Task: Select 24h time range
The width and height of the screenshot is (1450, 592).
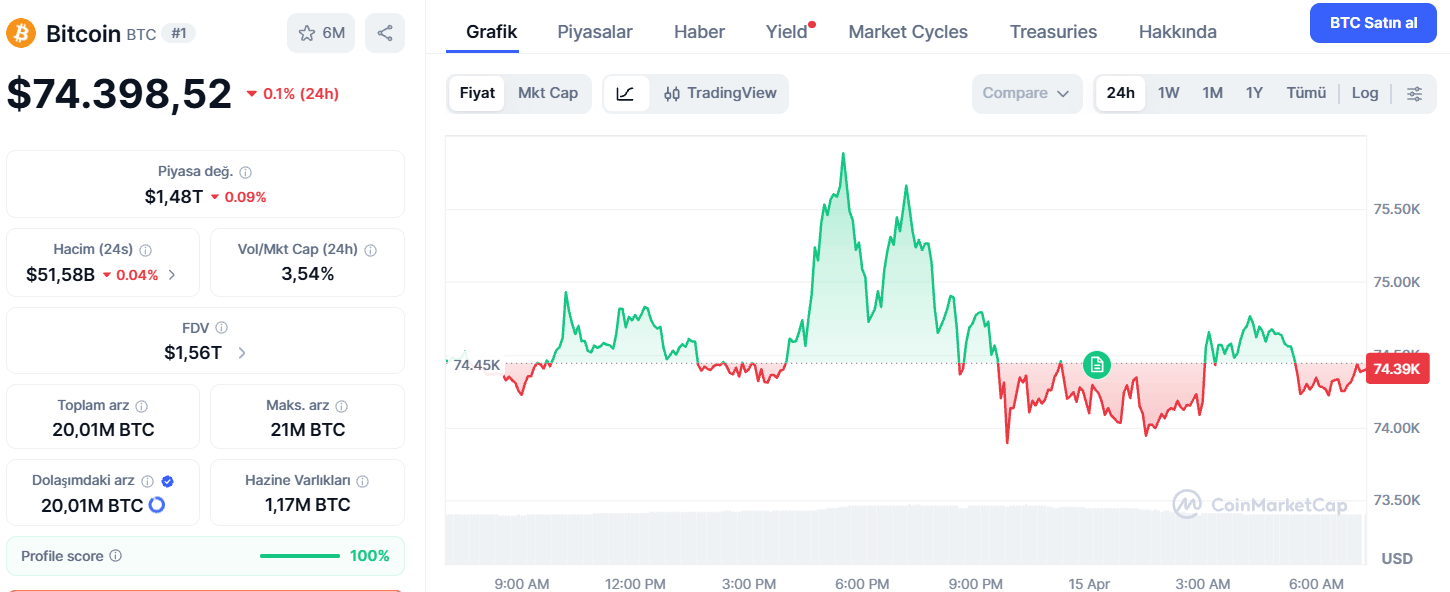Action: pos(1120,93)
